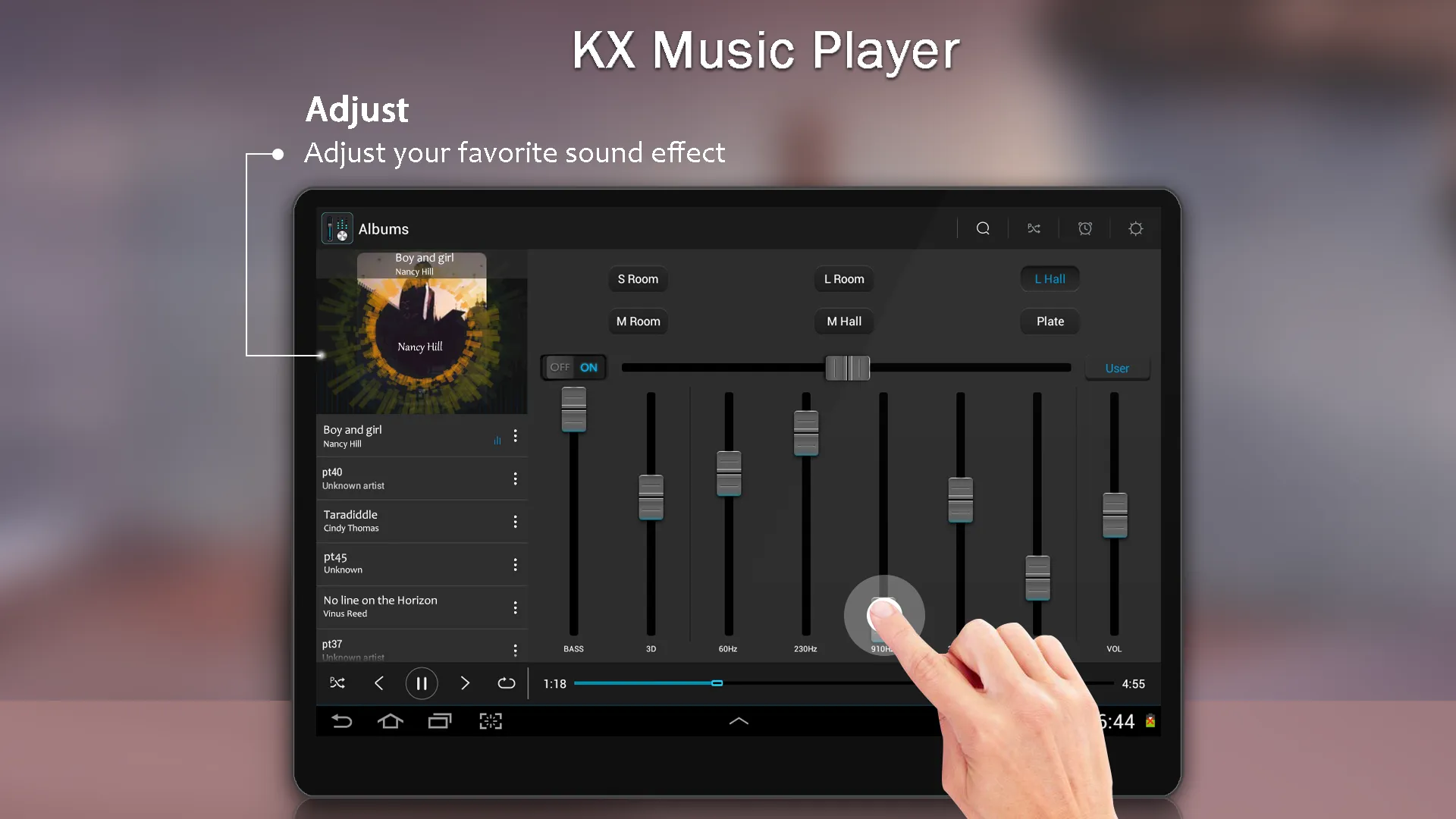This screenshot has height=819, width=1456.
Task: Click the three-dot menu on Taradiddle
Action: [515, 521]
